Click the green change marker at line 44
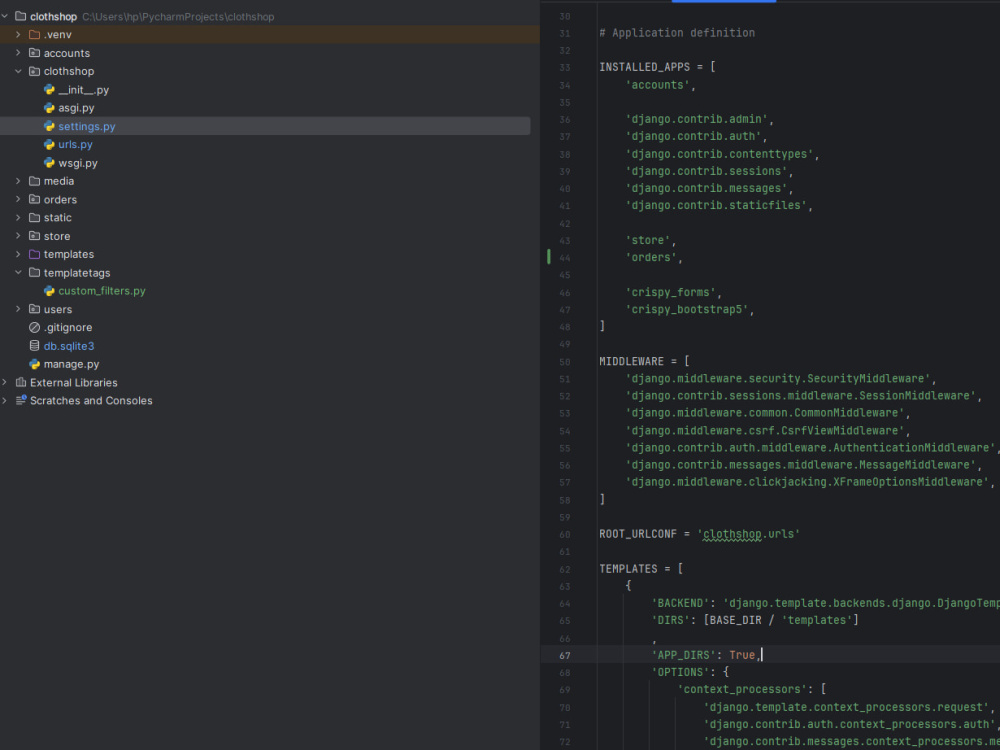Image resolution: width=1000 pixels, height=750 pixels. (548, 258)
